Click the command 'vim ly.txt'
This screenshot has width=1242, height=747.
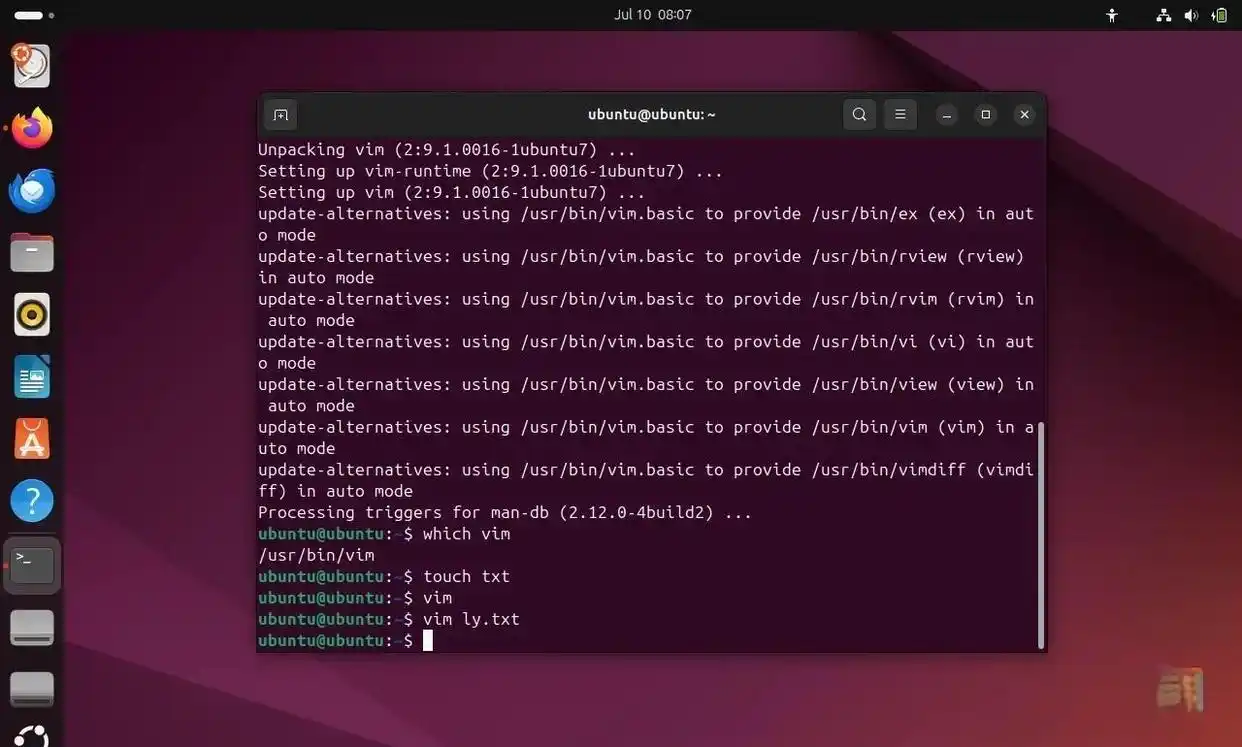(x=471, y=620)
